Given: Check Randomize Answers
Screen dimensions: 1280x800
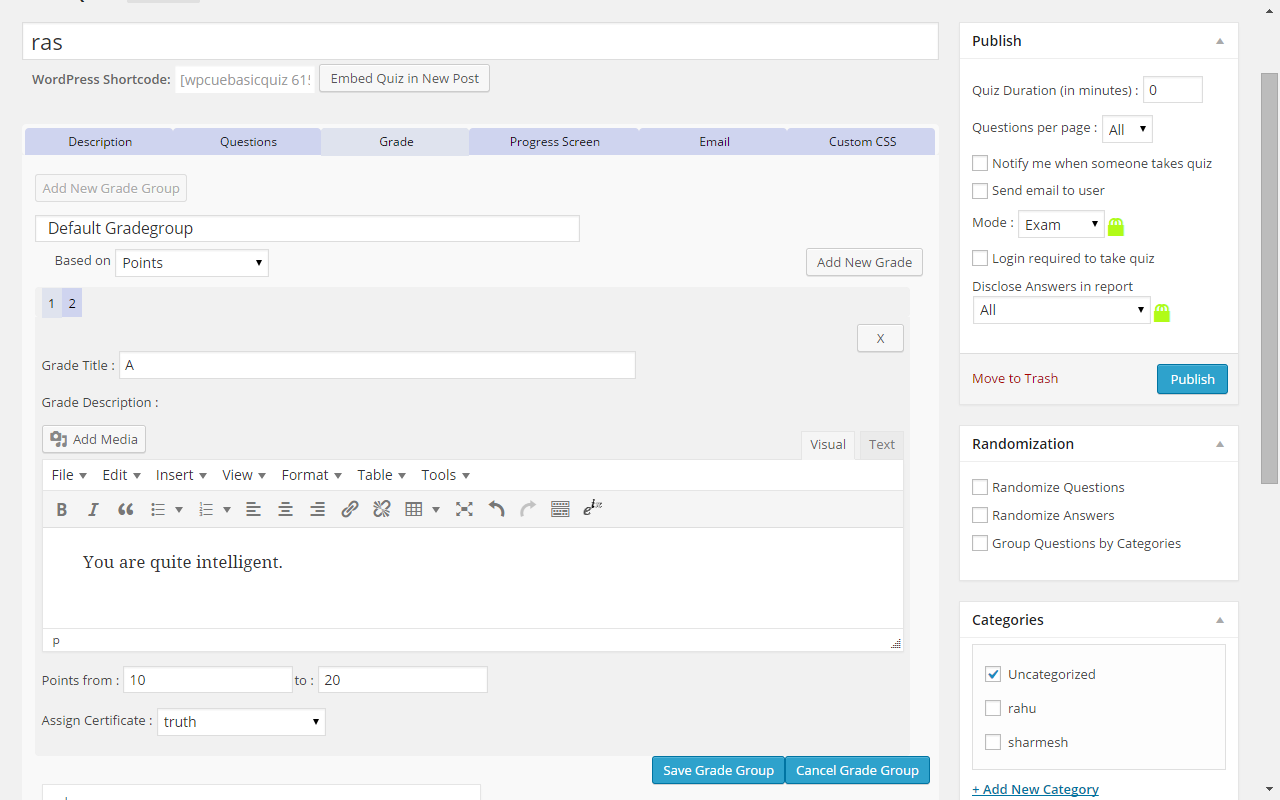Looking at the screenshot, I should click(x=980, y=515).
